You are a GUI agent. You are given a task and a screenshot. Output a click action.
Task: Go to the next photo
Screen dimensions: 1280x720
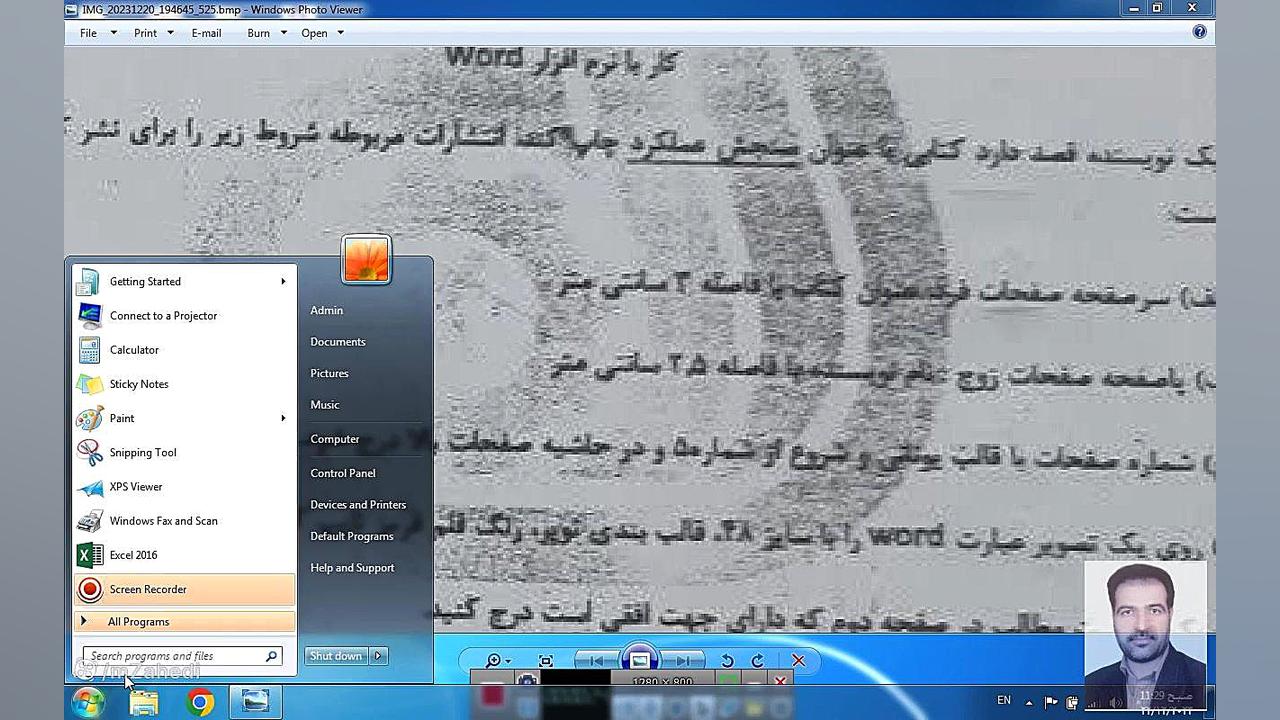click(x=682, y=661)
